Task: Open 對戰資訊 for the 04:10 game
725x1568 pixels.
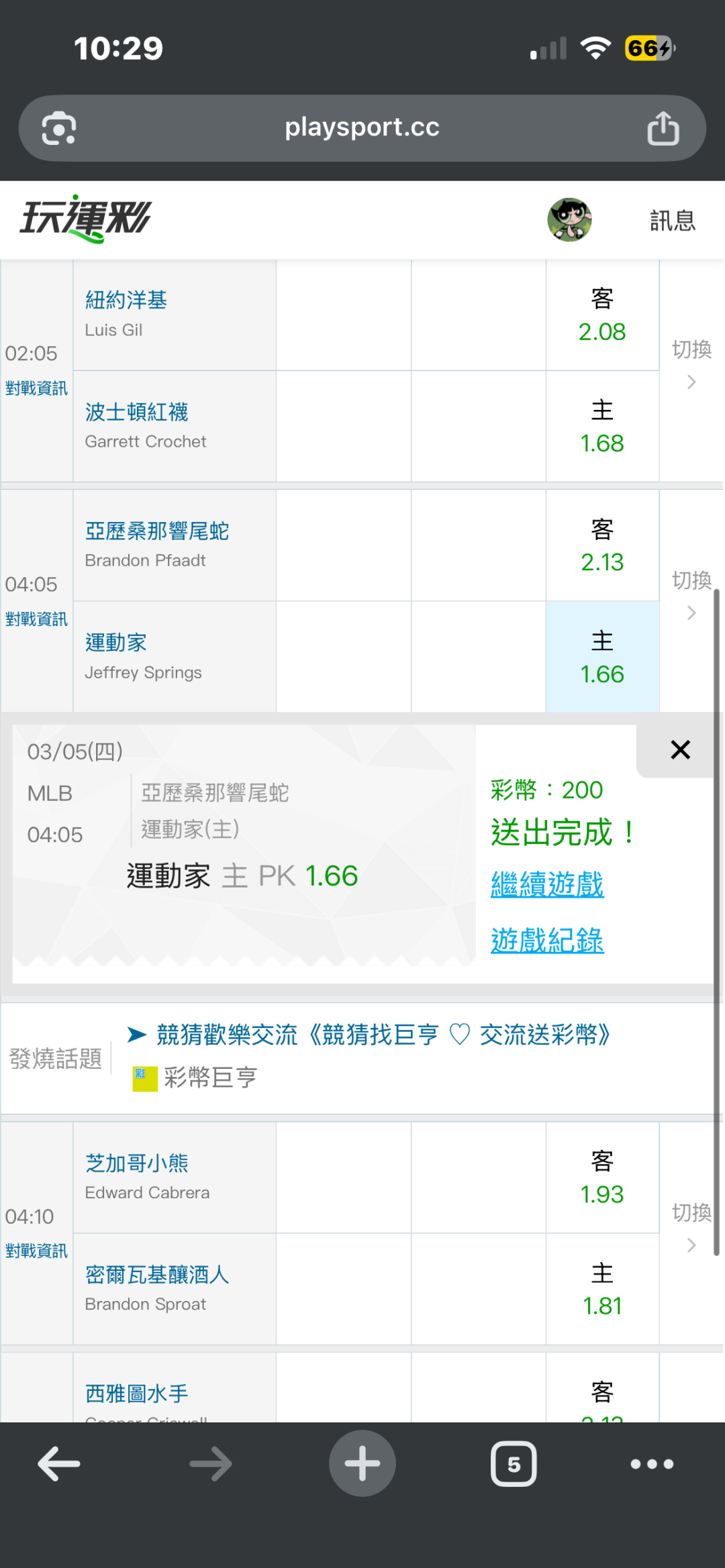Action: 36,1251
